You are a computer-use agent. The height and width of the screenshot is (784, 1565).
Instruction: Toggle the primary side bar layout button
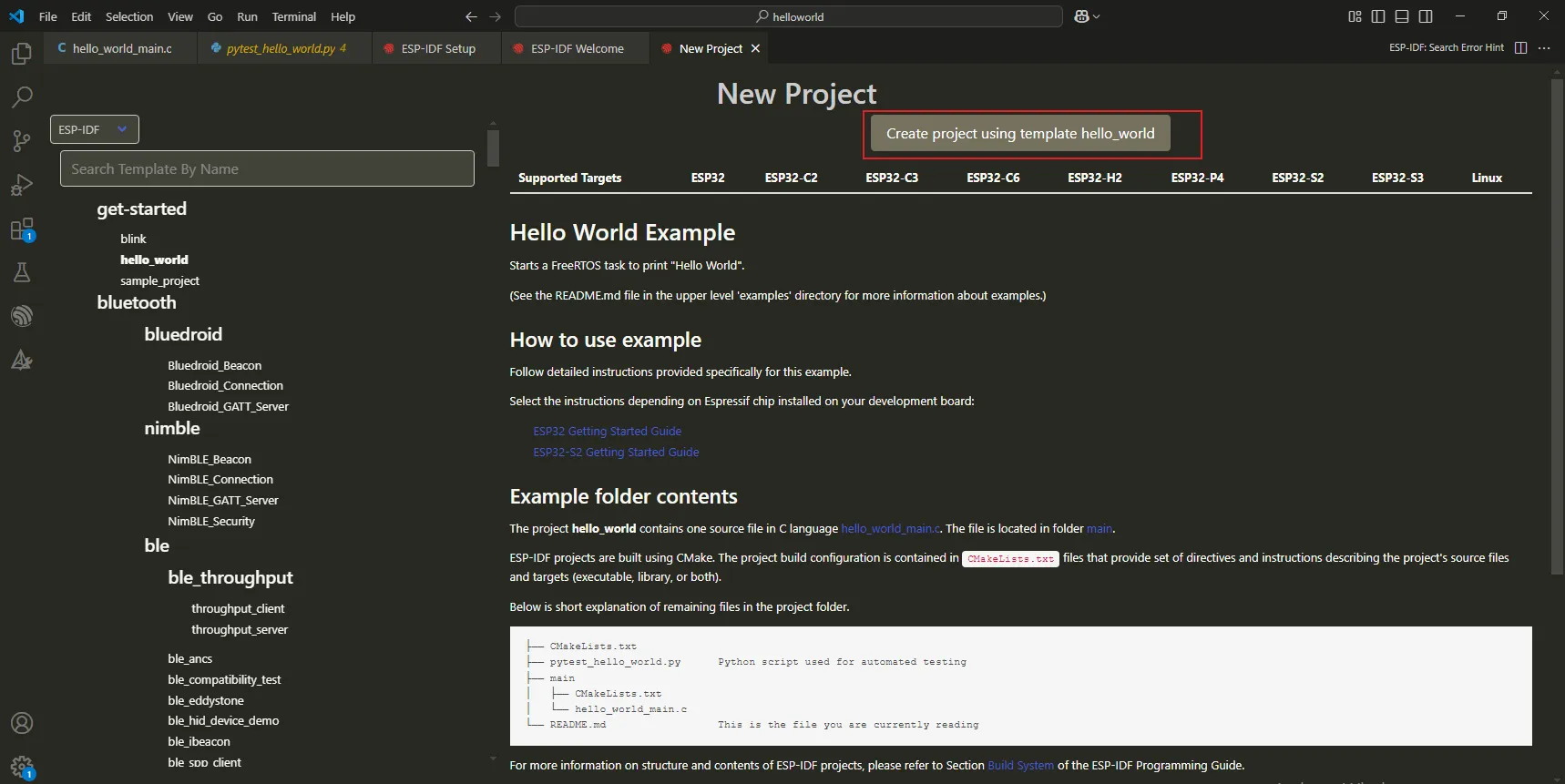point(1378,16)
